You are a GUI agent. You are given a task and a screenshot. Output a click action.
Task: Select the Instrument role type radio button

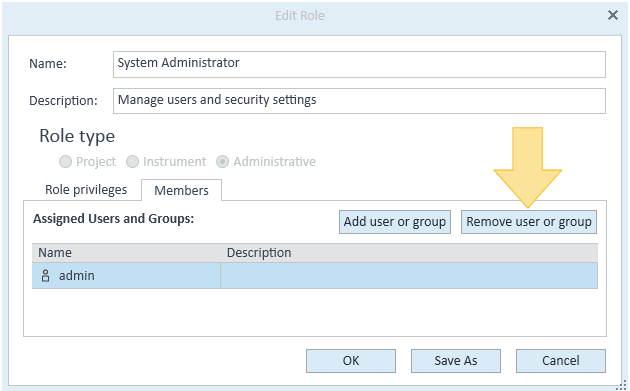[x=132, y=162]
